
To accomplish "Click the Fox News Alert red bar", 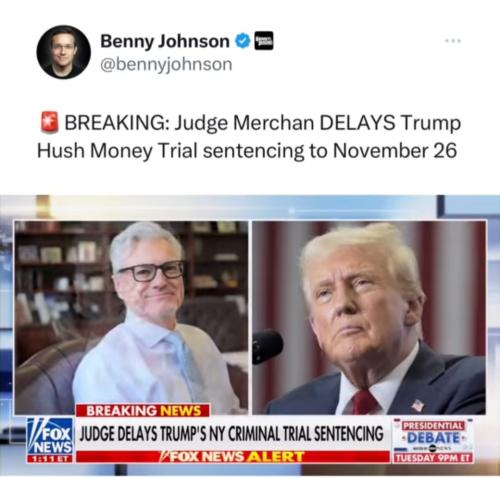I will [233, 456].
